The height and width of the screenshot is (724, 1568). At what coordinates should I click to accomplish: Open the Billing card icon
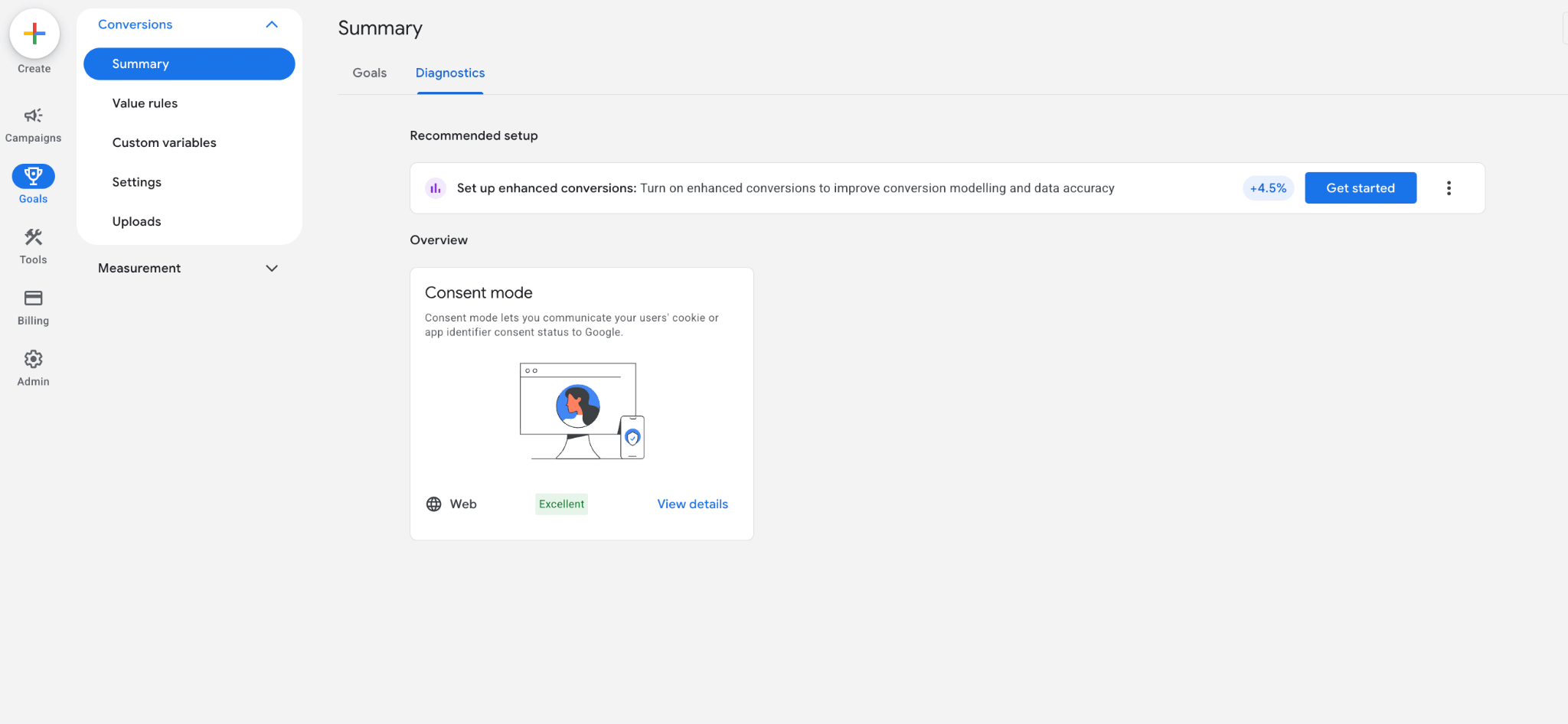point(33,298)
